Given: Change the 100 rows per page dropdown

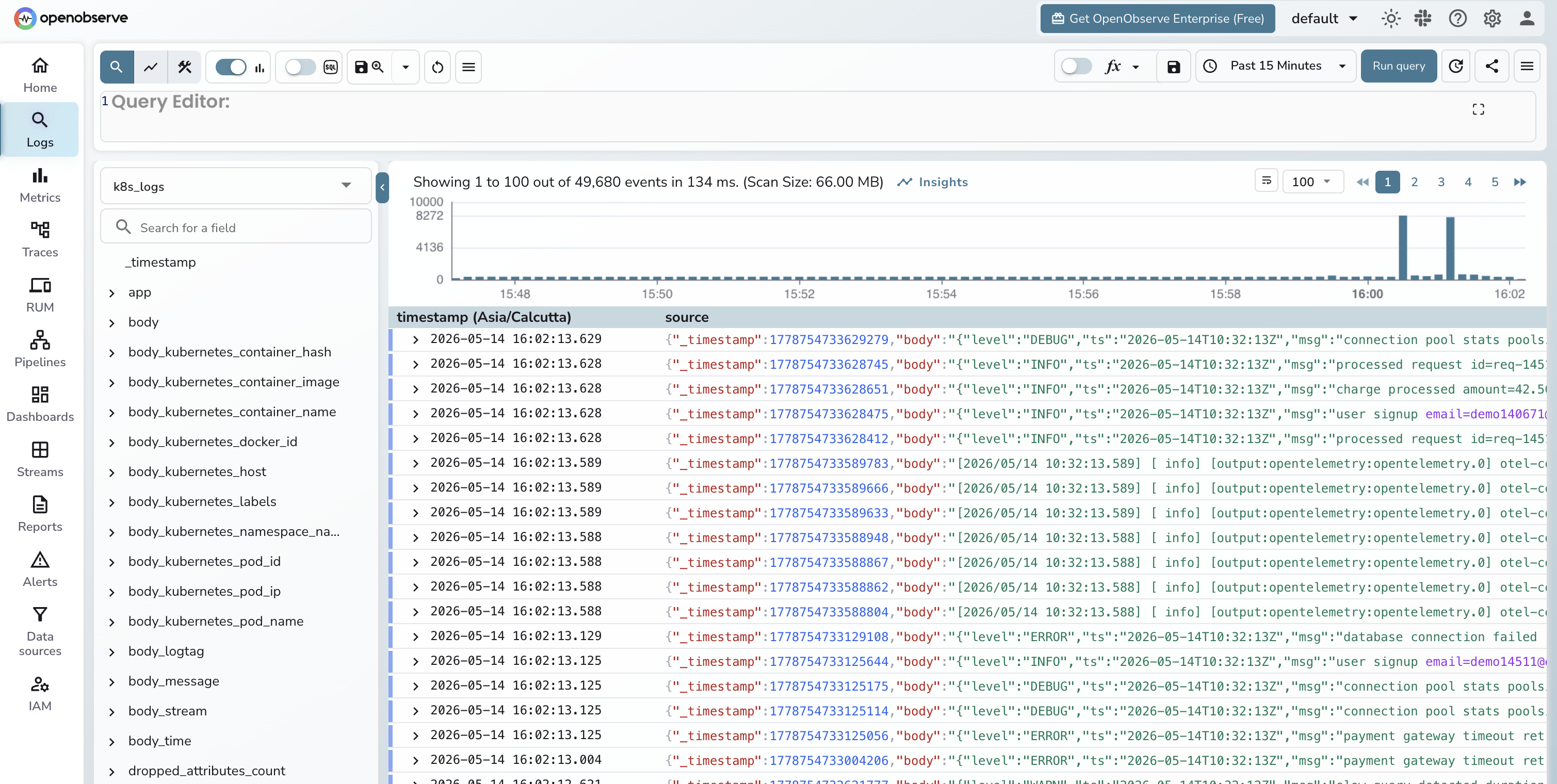Looking at the screenshot, I should (1312, 182).
